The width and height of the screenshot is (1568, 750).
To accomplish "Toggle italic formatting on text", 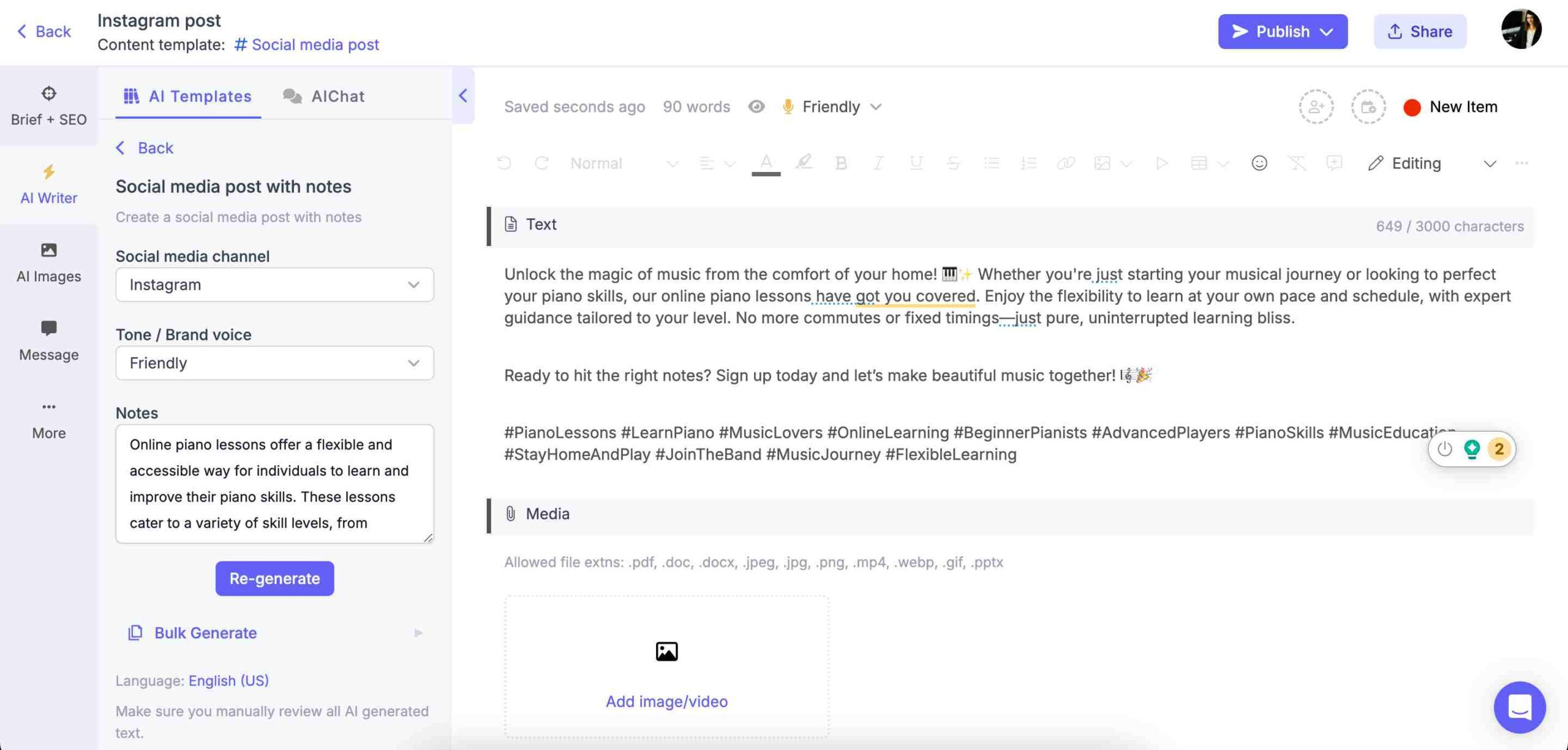I will [x=876, y=163].
